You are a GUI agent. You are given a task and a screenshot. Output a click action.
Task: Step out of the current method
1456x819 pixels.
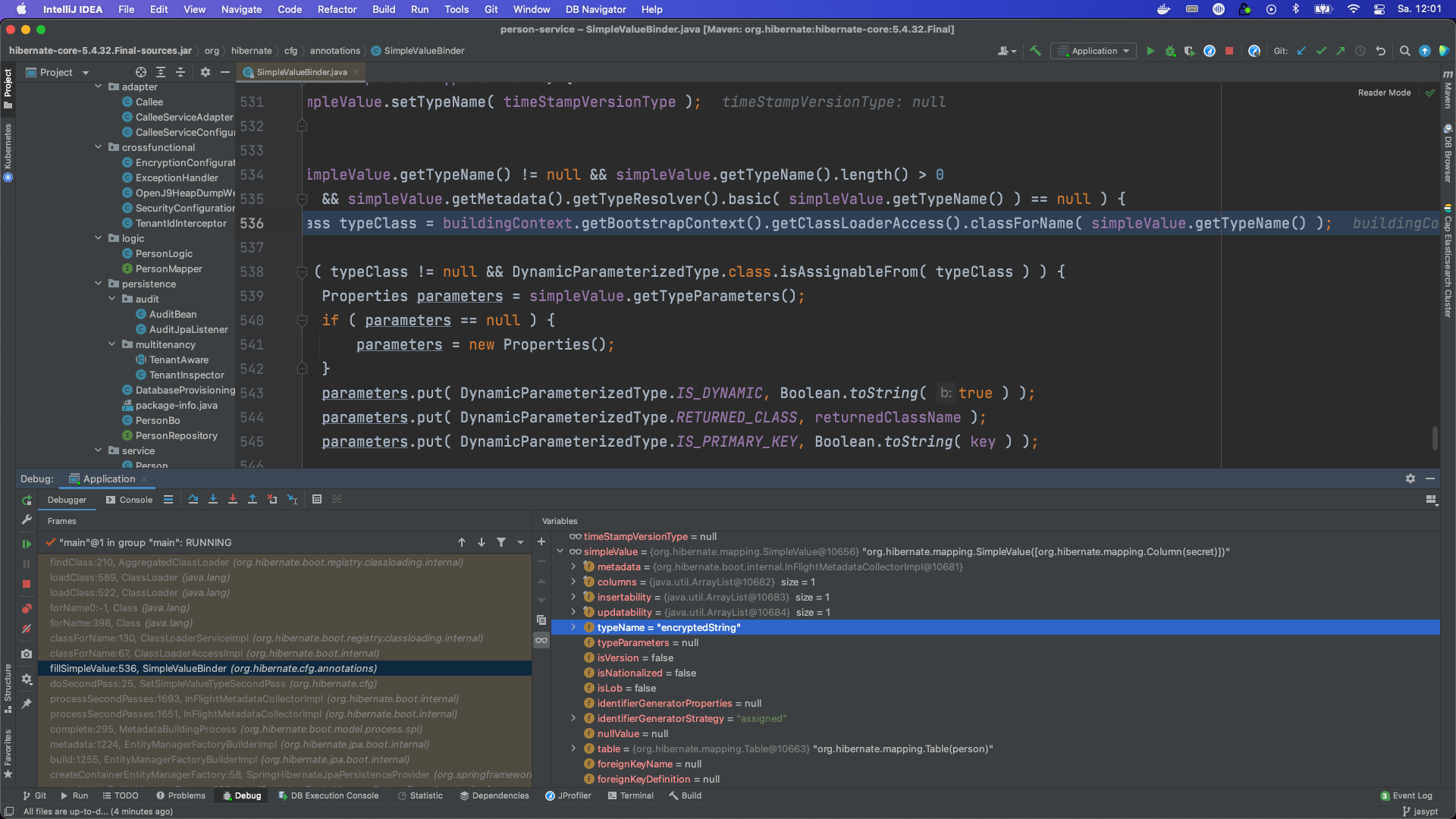pos(253,500)
